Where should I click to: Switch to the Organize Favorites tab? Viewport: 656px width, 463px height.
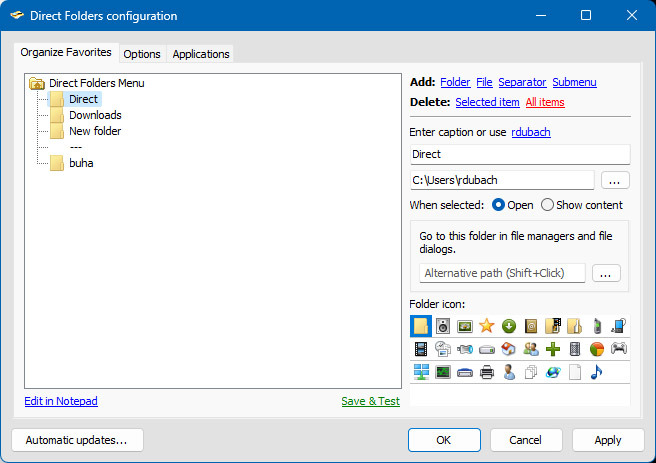[x=66, y=52]
